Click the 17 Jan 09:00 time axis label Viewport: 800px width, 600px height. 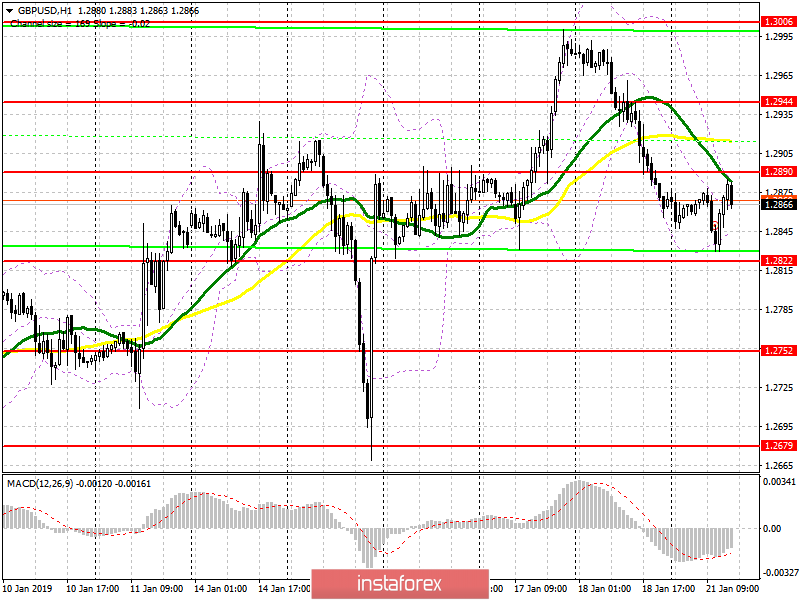540,588
